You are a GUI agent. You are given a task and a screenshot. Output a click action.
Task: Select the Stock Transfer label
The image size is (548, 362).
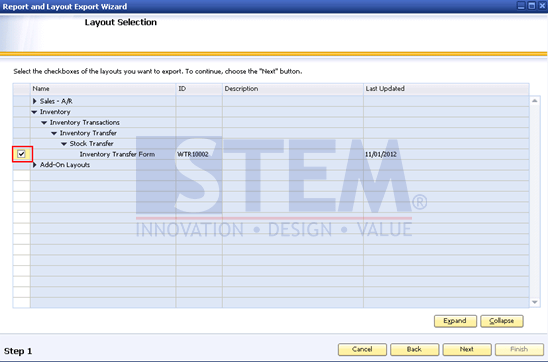[x=91, y=144]
